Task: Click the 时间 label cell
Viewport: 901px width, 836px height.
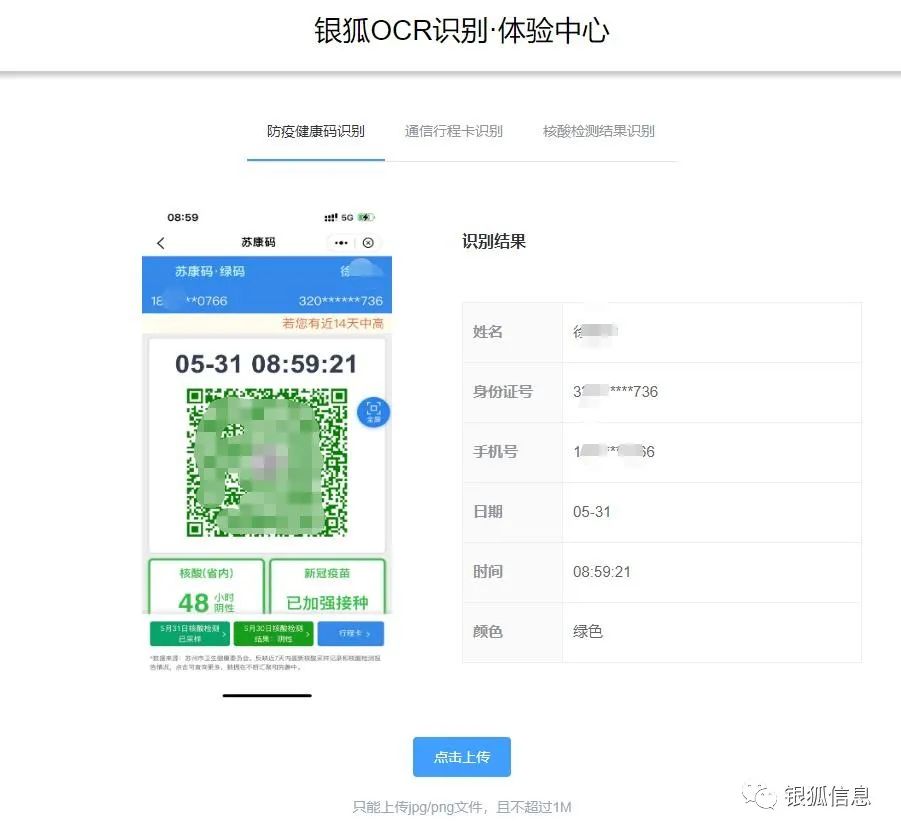Action: 513,572
